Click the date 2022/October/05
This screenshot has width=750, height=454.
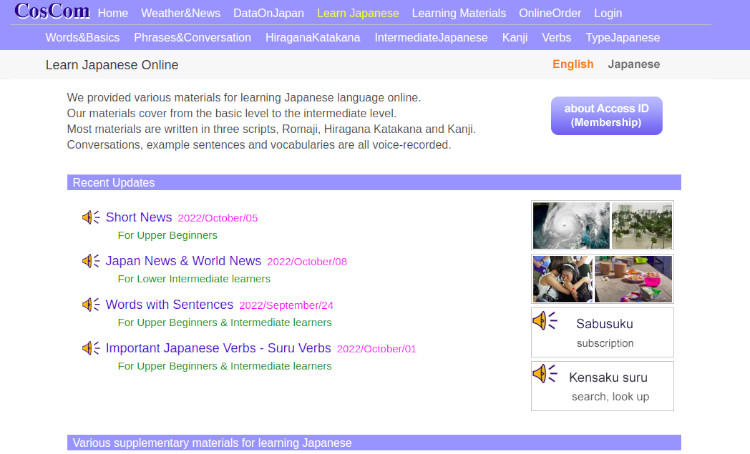point(218,218)
